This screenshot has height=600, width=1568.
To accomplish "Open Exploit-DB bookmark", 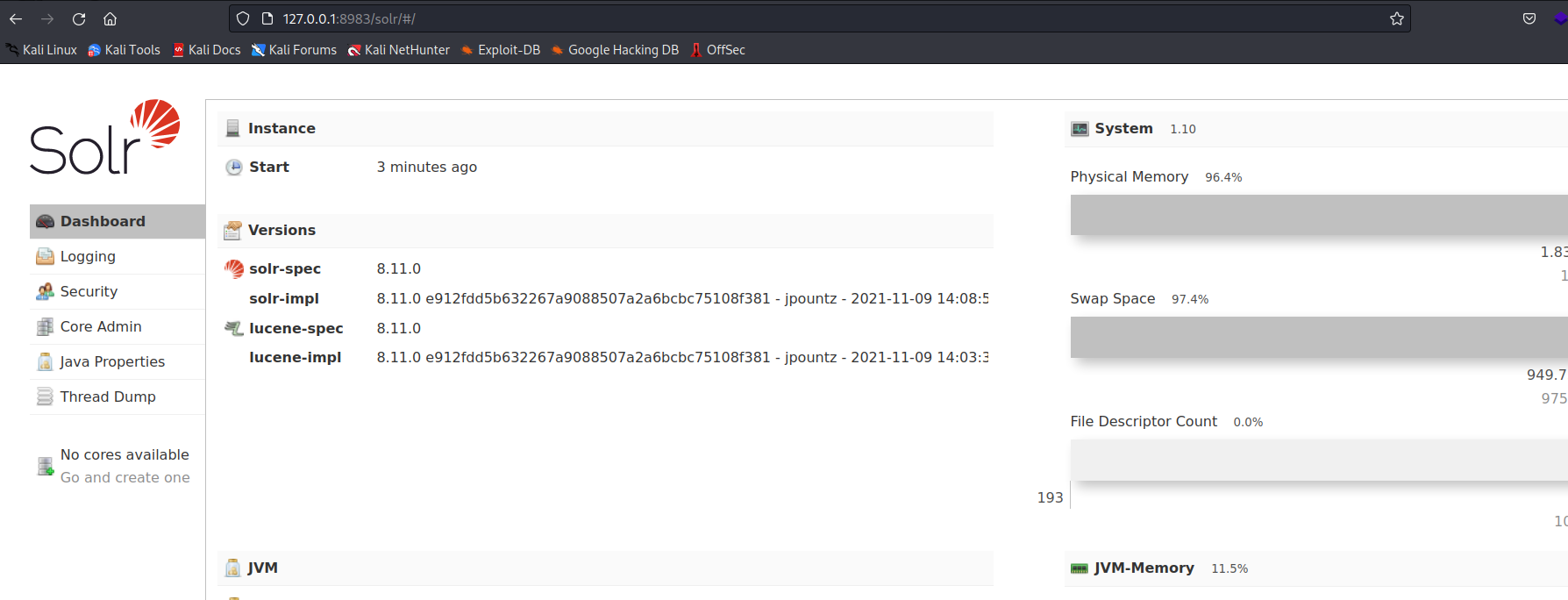I will tap(501, 50).
